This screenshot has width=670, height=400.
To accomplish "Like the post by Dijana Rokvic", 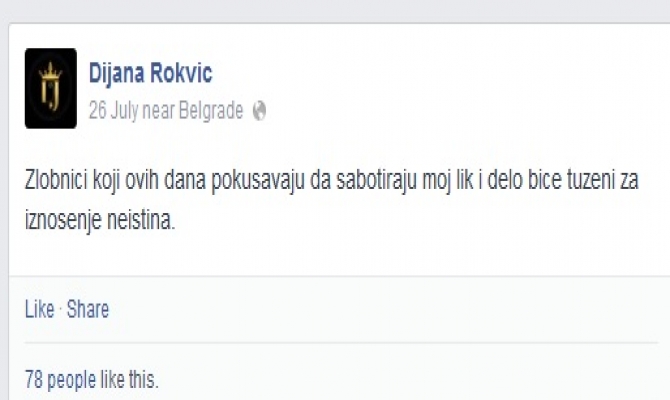I will point(40,309).
